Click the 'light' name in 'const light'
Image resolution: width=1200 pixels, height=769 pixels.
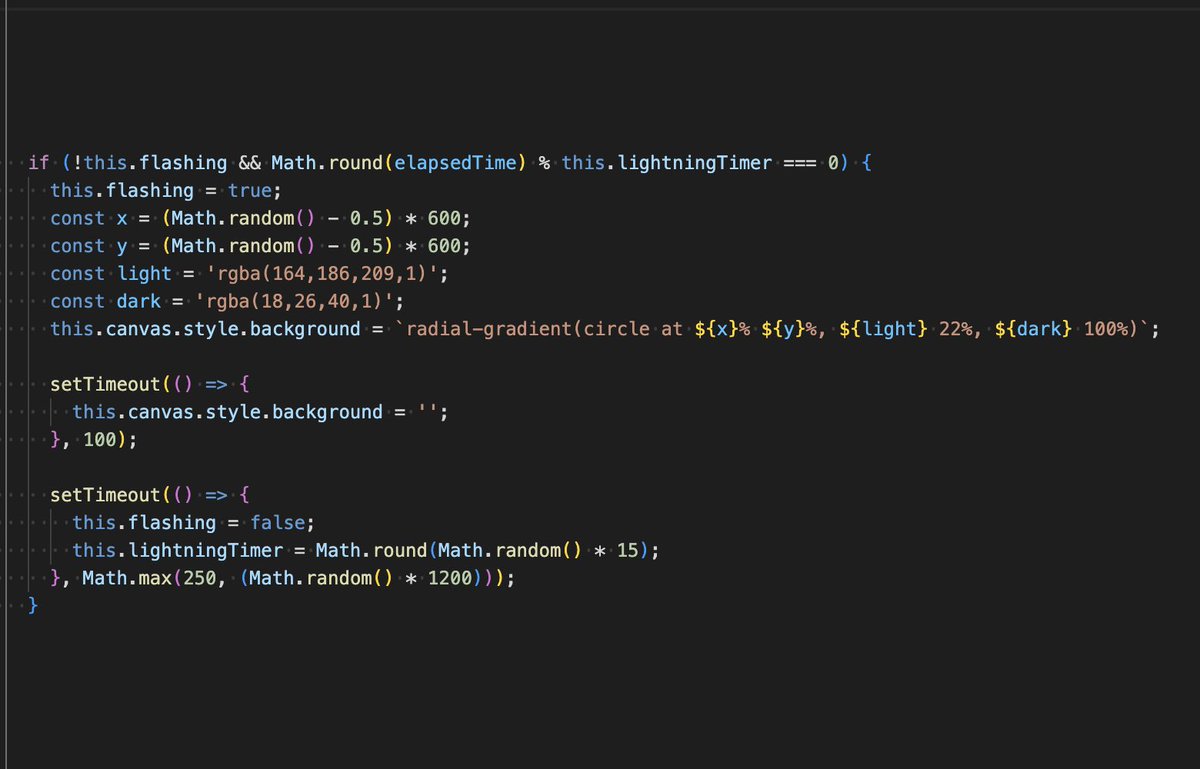[144, 273]
